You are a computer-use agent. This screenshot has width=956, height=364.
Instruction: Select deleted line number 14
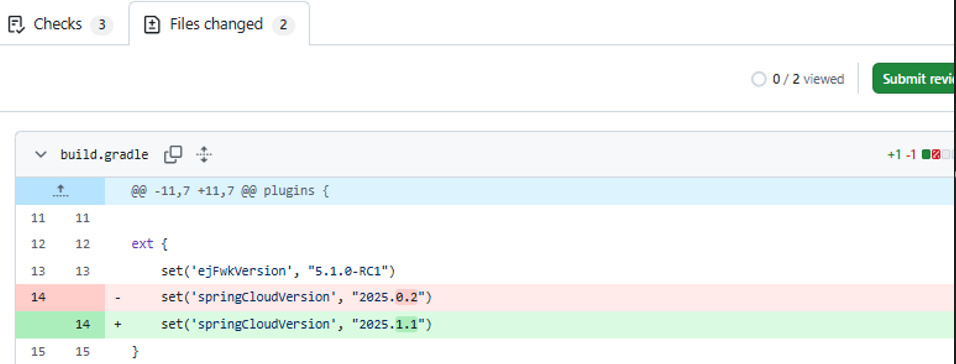(38, 298)
